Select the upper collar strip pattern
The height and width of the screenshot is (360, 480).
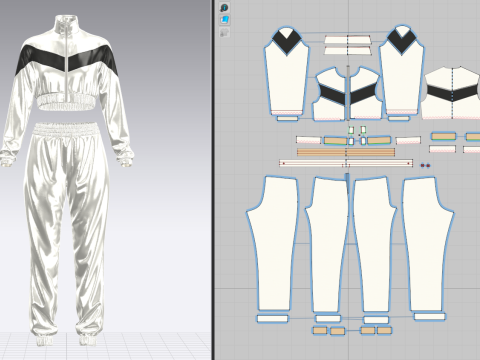pyautogui.click(x=348, y=40)
